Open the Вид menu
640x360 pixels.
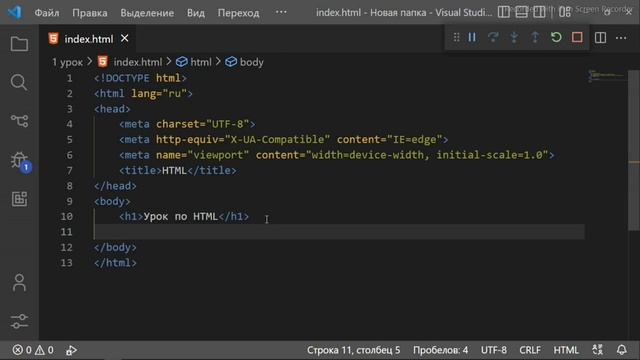[x=196, y=13]
